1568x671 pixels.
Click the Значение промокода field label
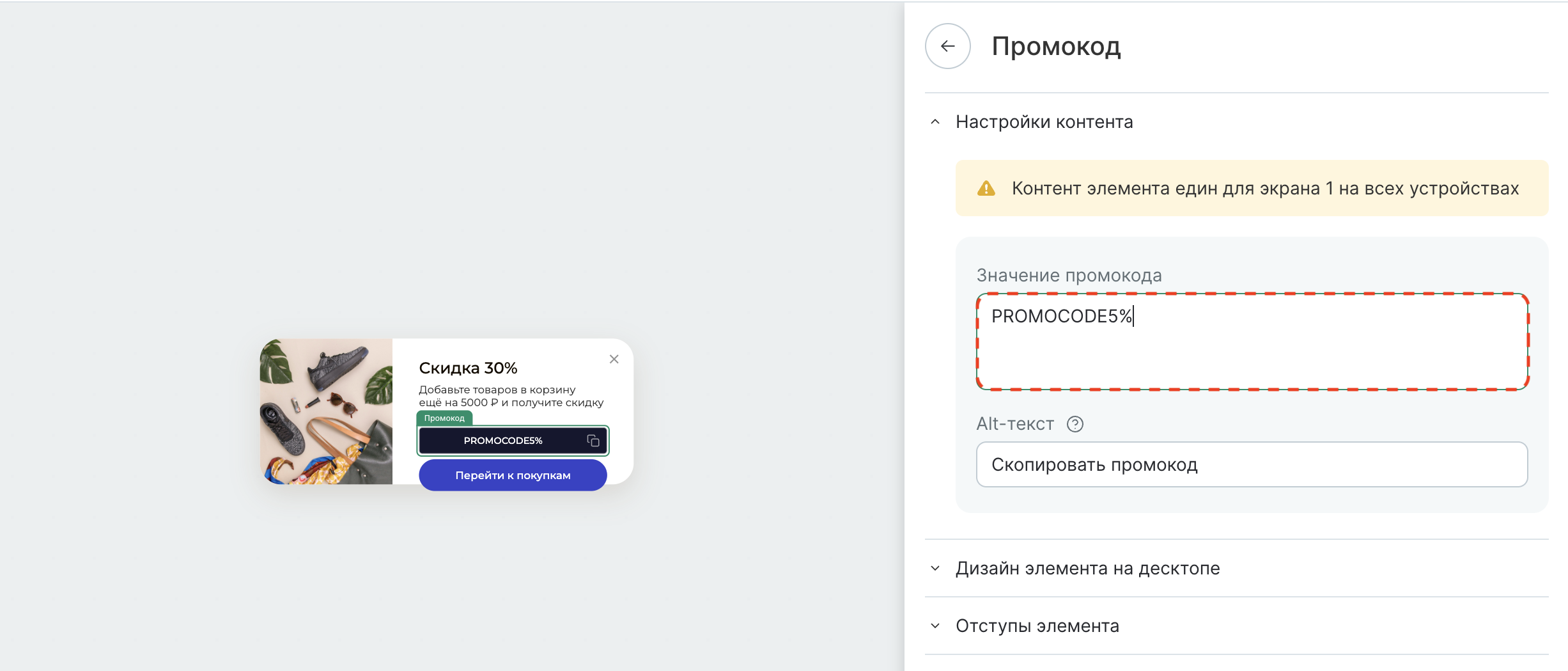(x=1069, y=276)
